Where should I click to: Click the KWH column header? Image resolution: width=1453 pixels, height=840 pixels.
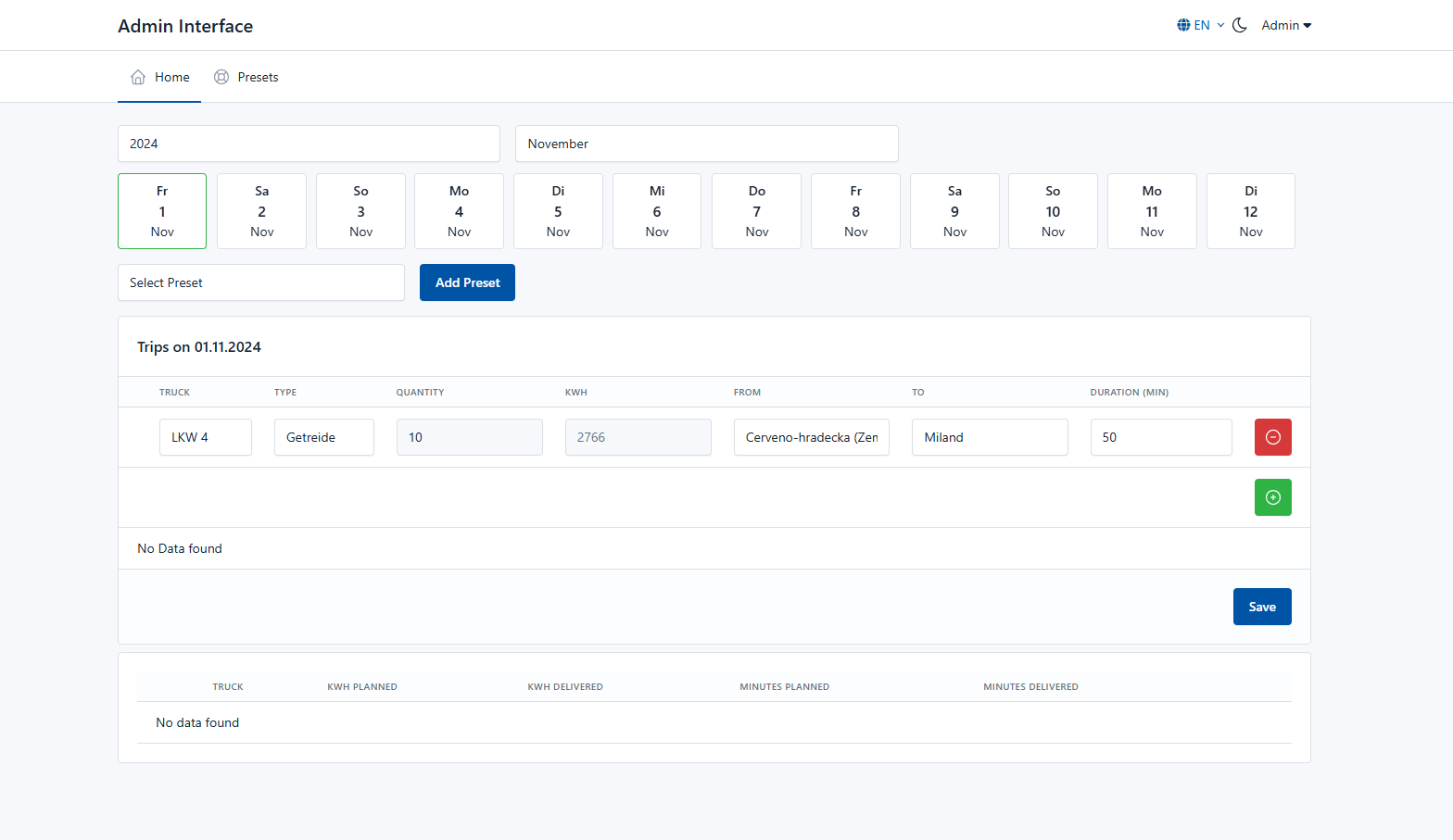(576, 393)
